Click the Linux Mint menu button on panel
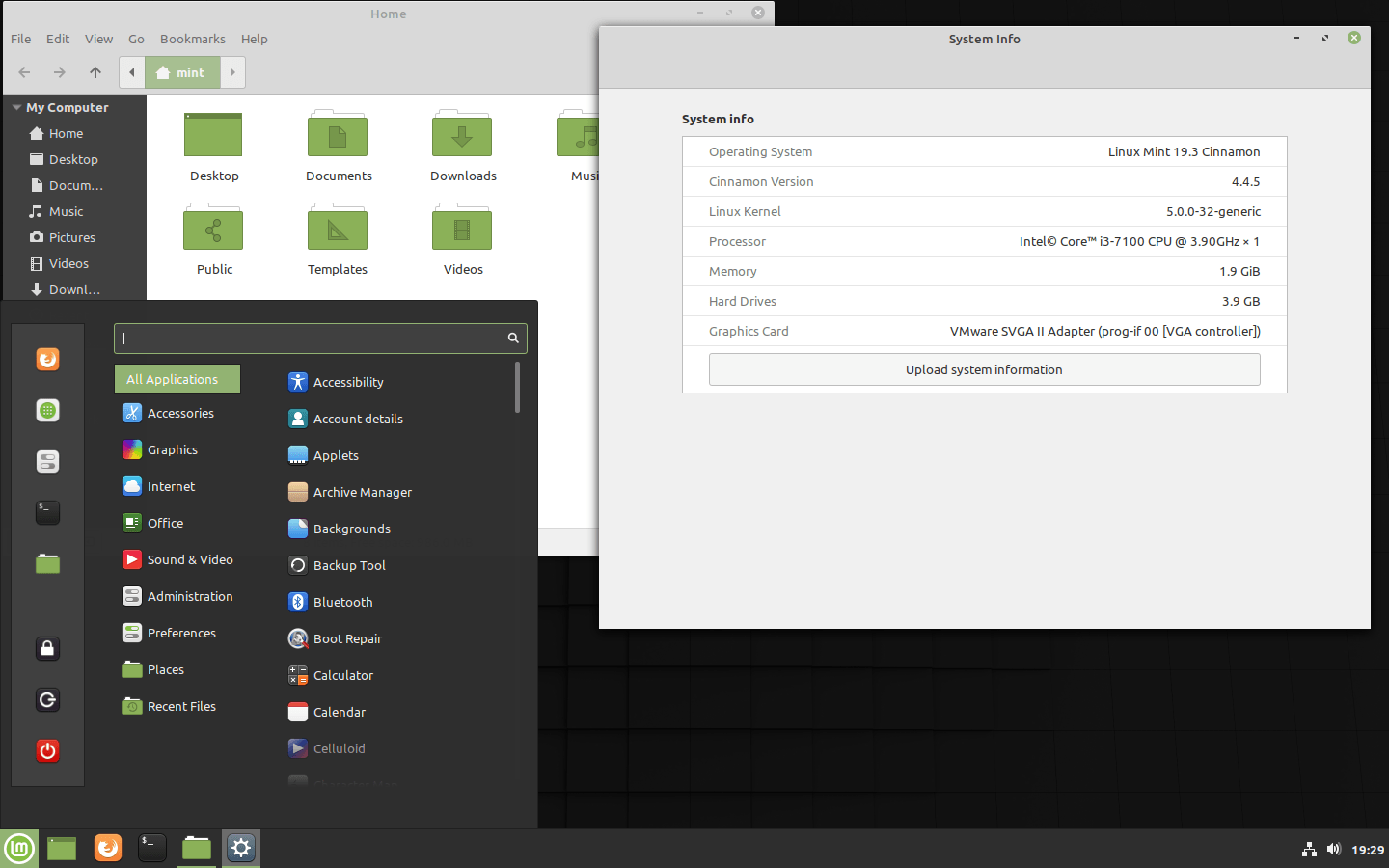The width and height of the screenshot is (1389, 868). click(19, 849)
